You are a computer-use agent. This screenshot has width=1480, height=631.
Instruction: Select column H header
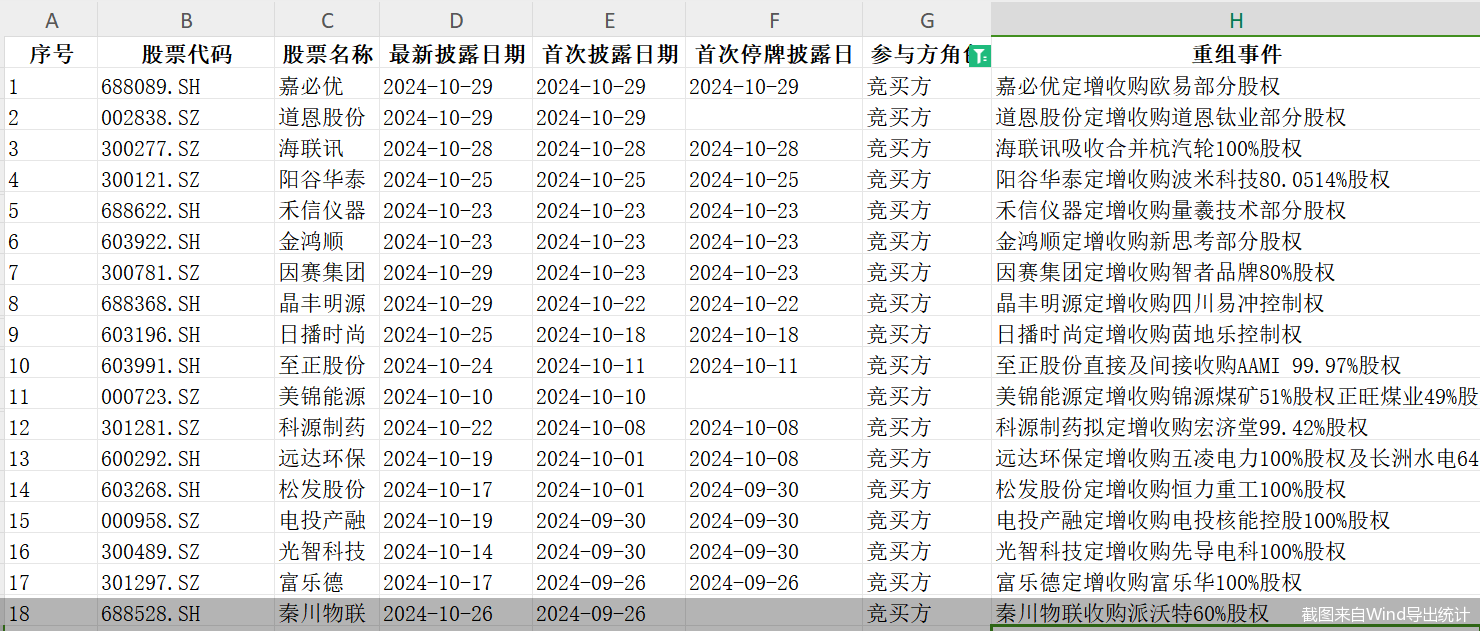(x=1236, y=21)
